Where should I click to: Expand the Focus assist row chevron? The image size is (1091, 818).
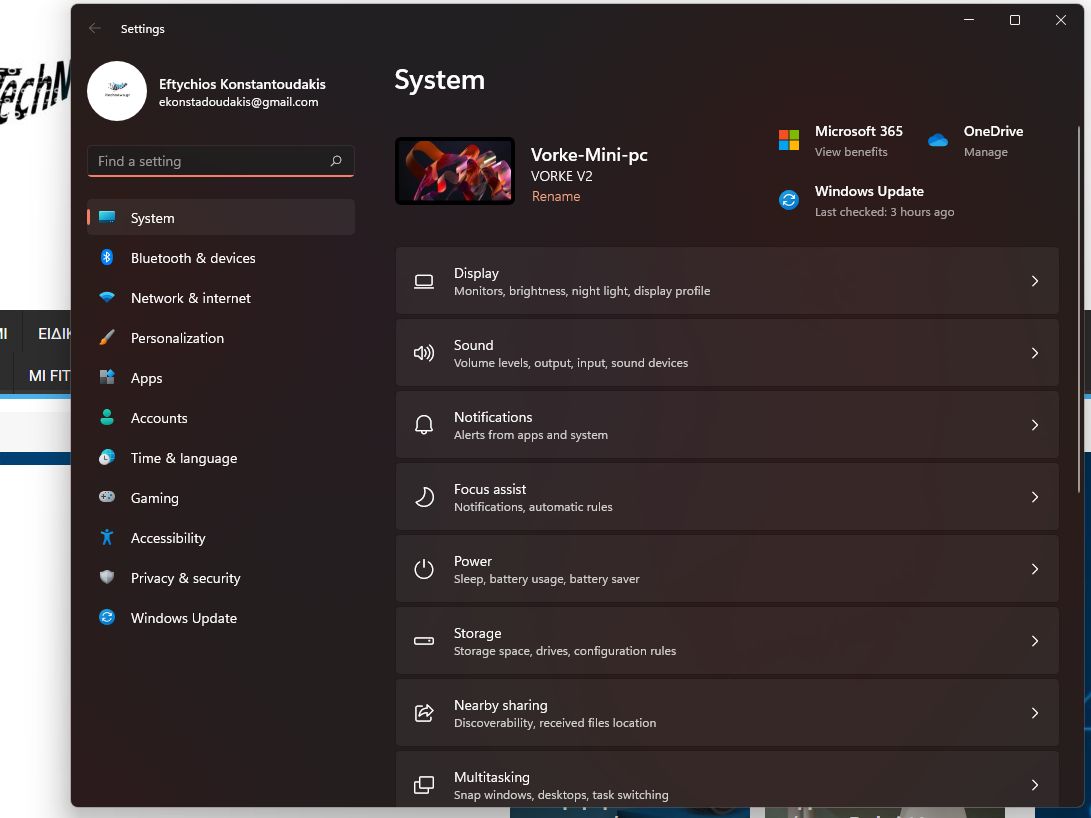pyautogui.click(x=1035, y=497)
